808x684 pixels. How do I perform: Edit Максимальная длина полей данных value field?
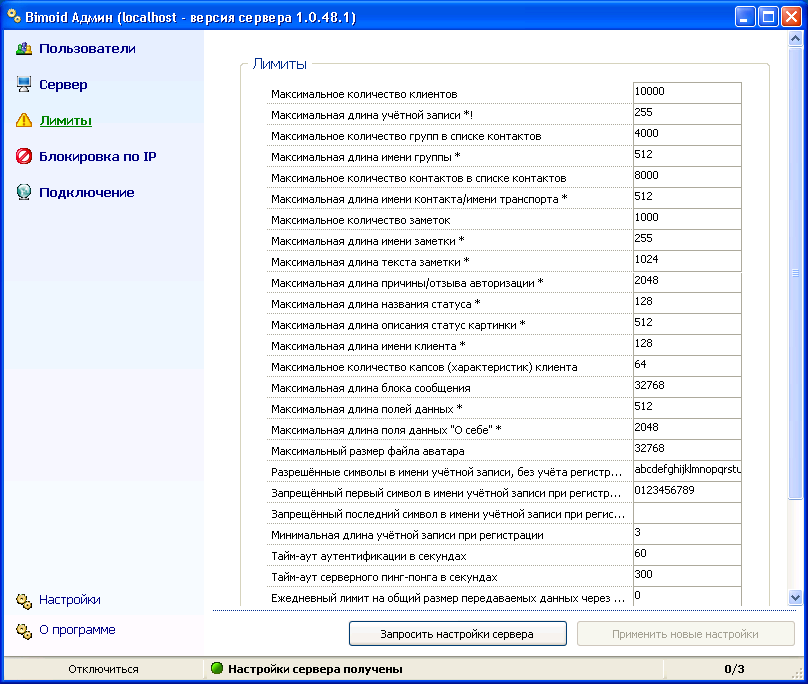pos(687,408)
